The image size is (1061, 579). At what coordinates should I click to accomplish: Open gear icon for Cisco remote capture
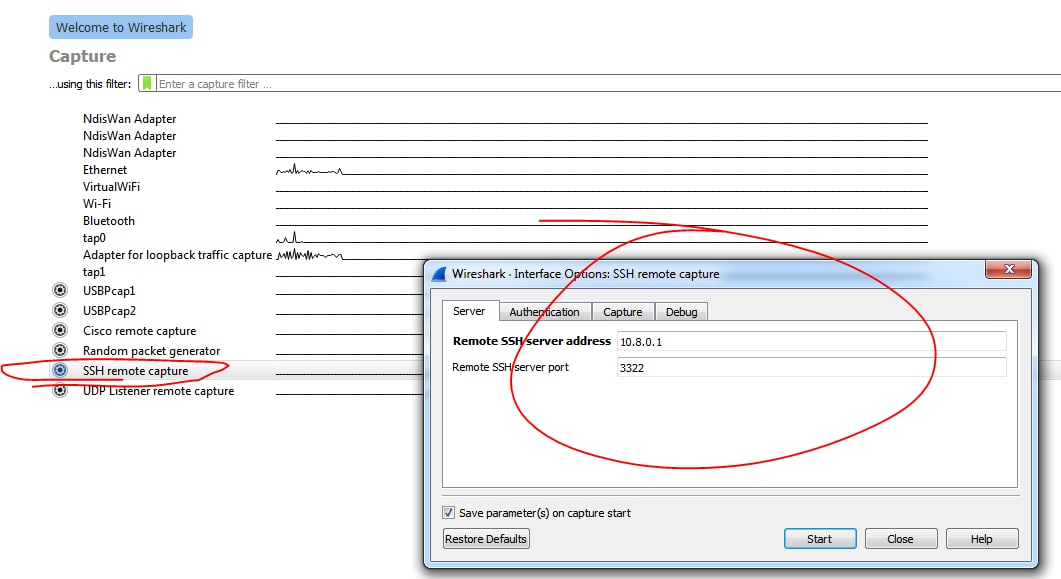[x=60, y=330]
